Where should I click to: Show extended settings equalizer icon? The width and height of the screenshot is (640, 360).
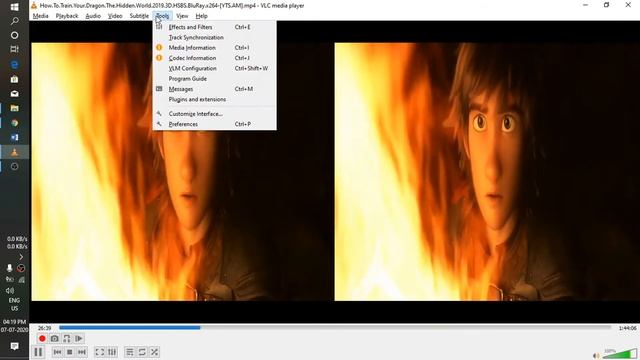112,352
